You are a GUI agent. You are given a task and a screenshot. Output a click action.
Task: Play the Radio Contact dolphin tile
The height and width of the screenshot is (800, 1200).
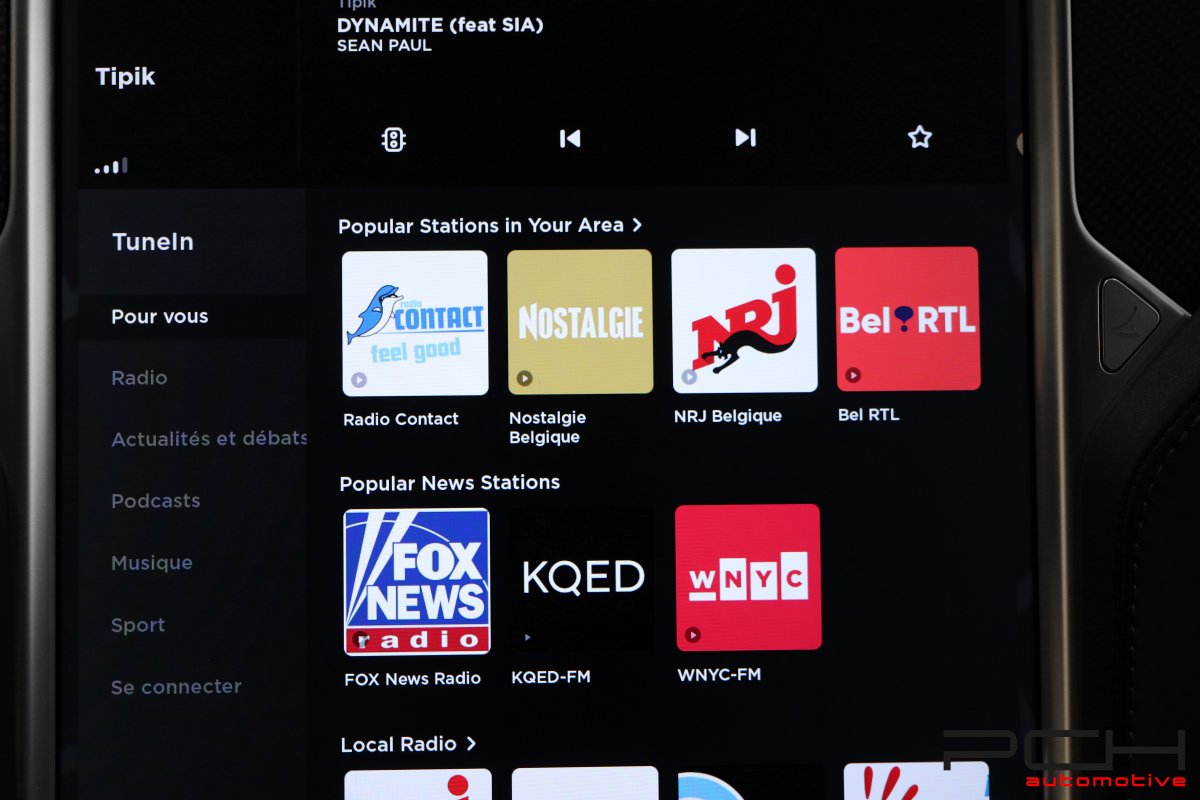pyautogui.click(x=415, y=322)
